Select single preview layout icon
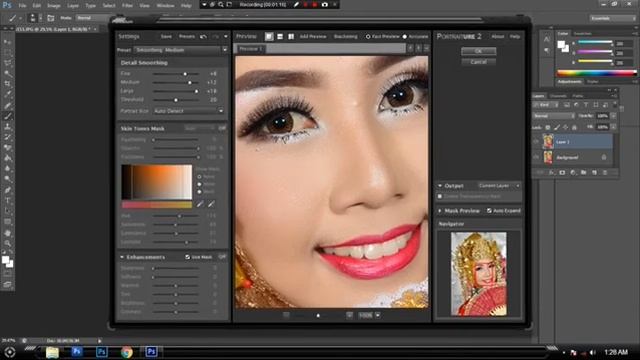This screenshot has width=640, height=360. (269, 37)
